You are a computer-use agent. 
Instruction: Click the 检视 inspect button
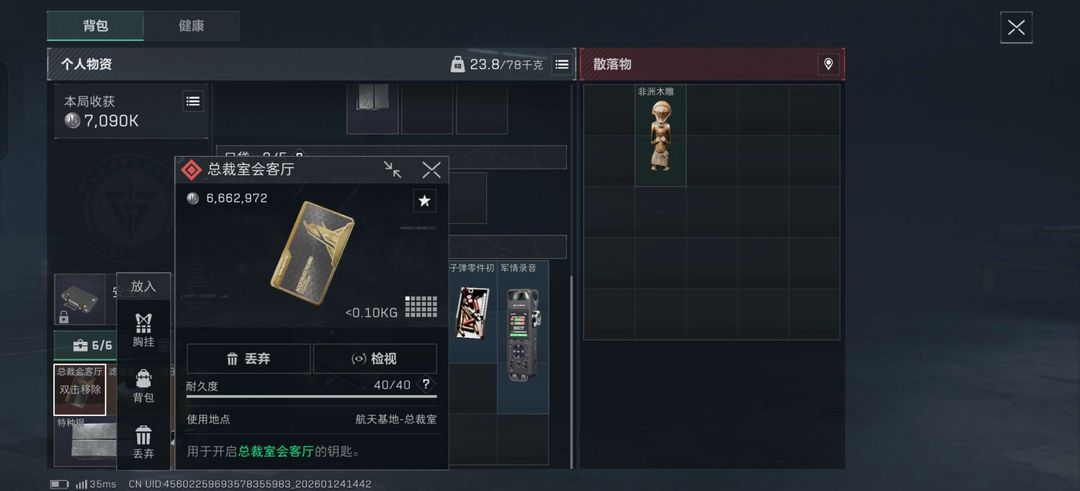pos(375,359)
